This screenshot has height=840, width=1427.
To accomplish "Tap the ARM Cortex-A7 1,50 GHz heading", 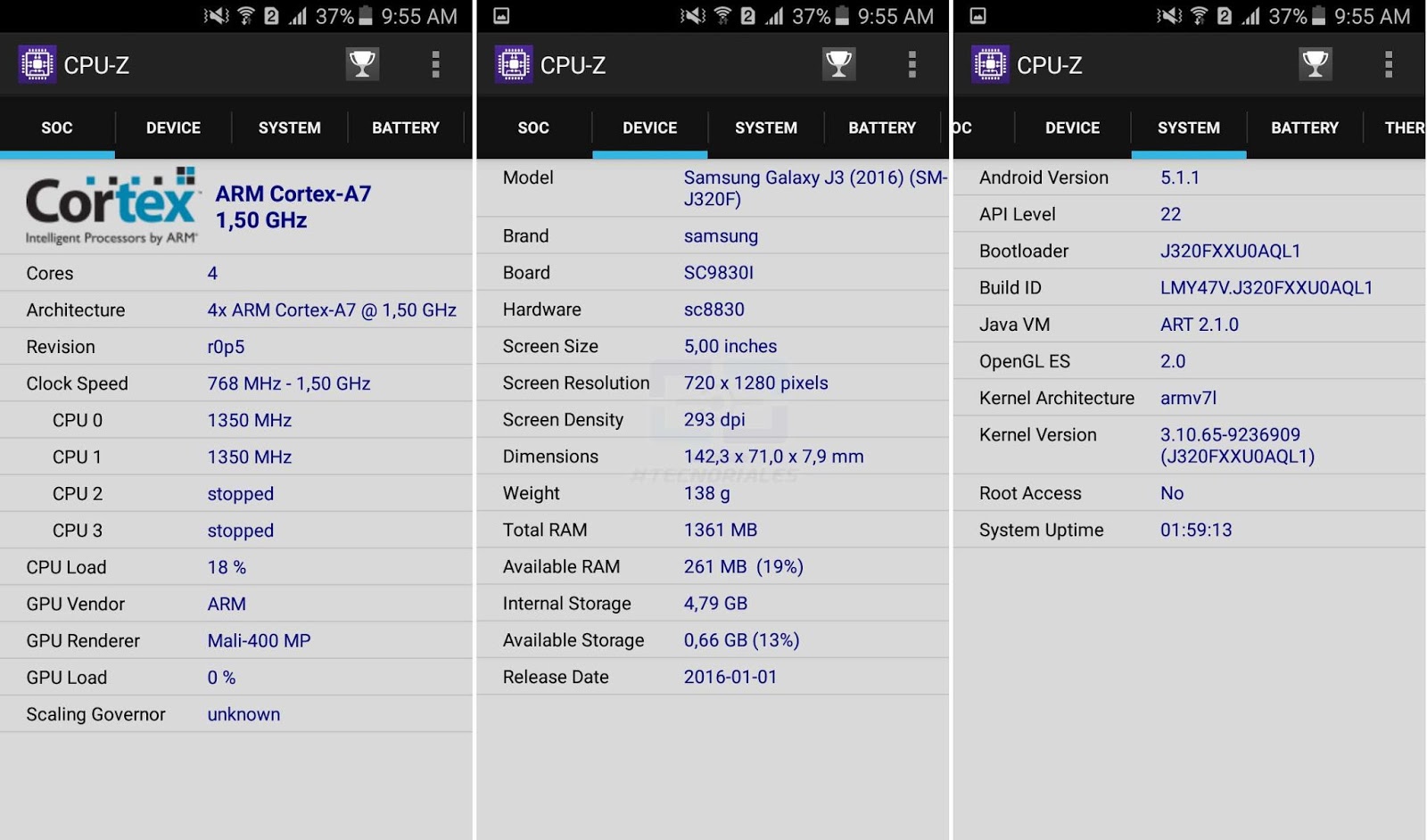I will (x=293, y=207).
